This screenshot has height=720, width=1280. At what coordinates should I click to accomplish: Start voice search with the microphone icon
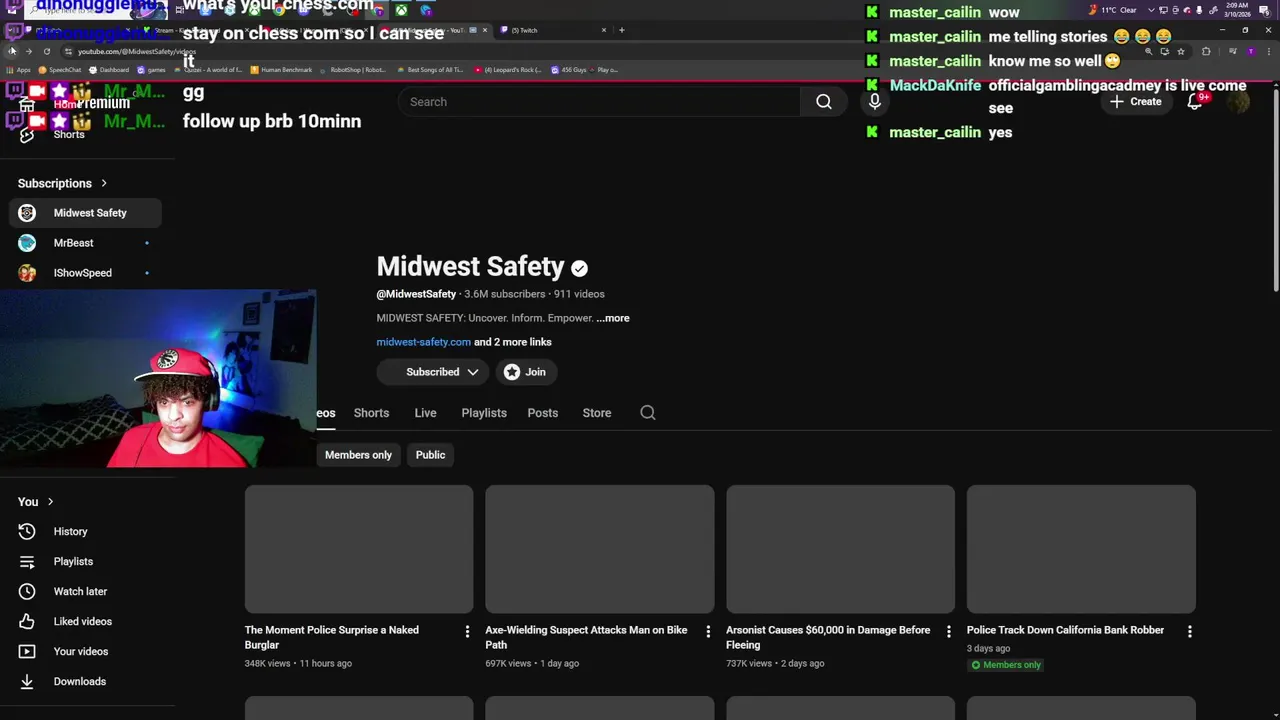(874, 101)
